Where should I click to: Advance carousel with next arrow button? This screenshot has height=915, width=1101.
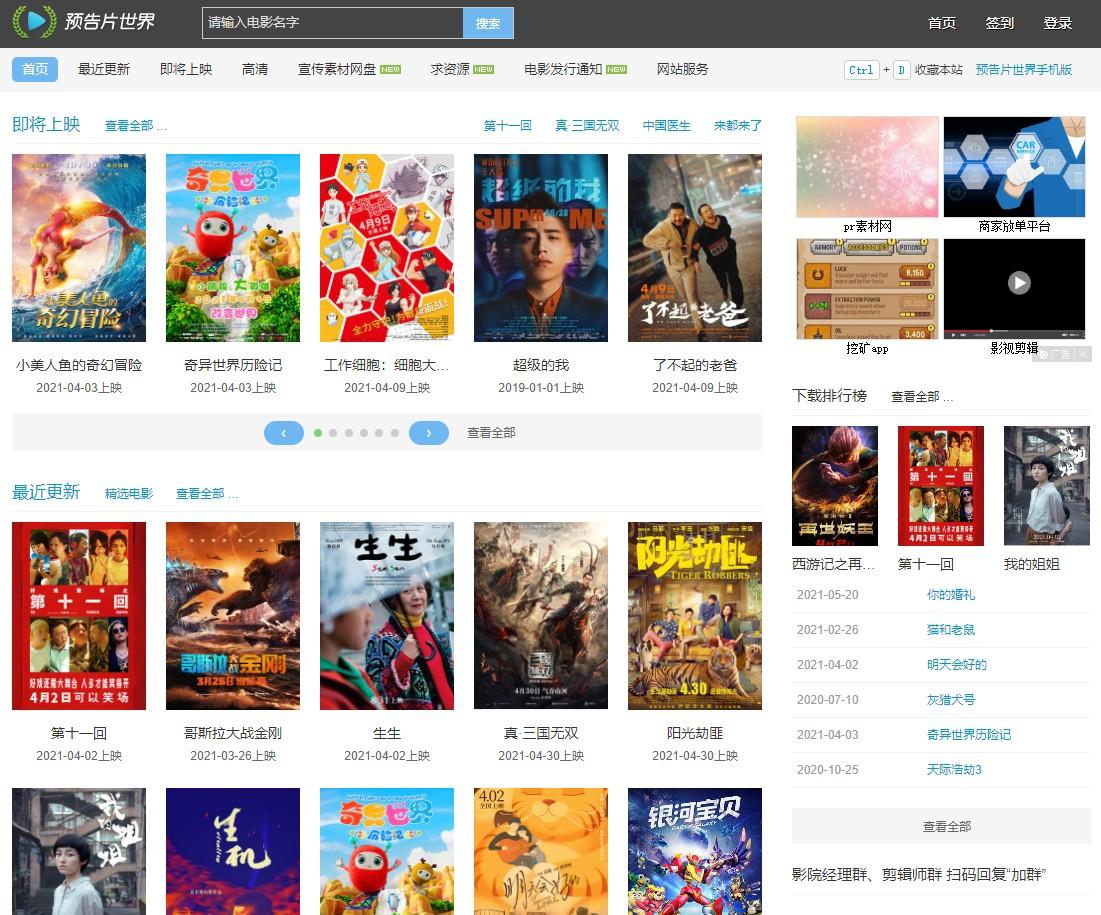429,433
